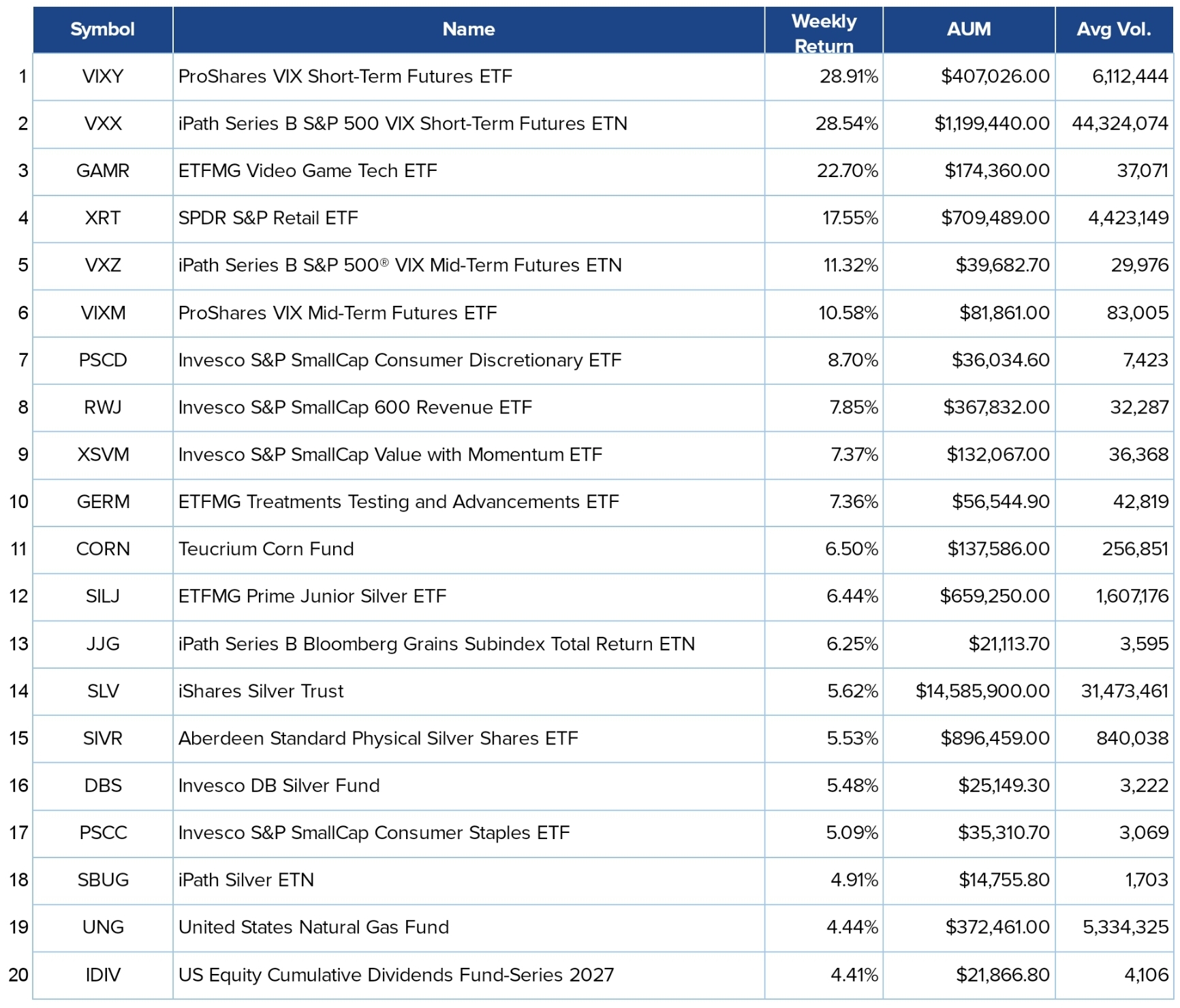Select the SBUG symbol cell
Screen dimensions: 1180x1008
click(103, 880)
